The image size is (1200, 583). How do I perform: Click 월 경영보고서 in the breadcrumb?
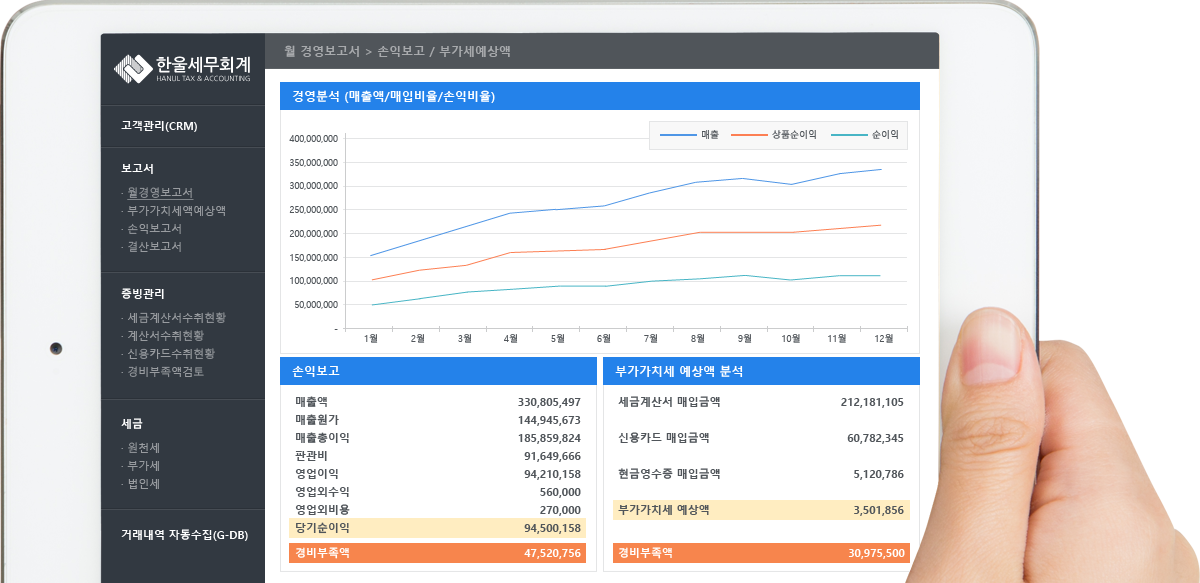[x=322, y=50]
